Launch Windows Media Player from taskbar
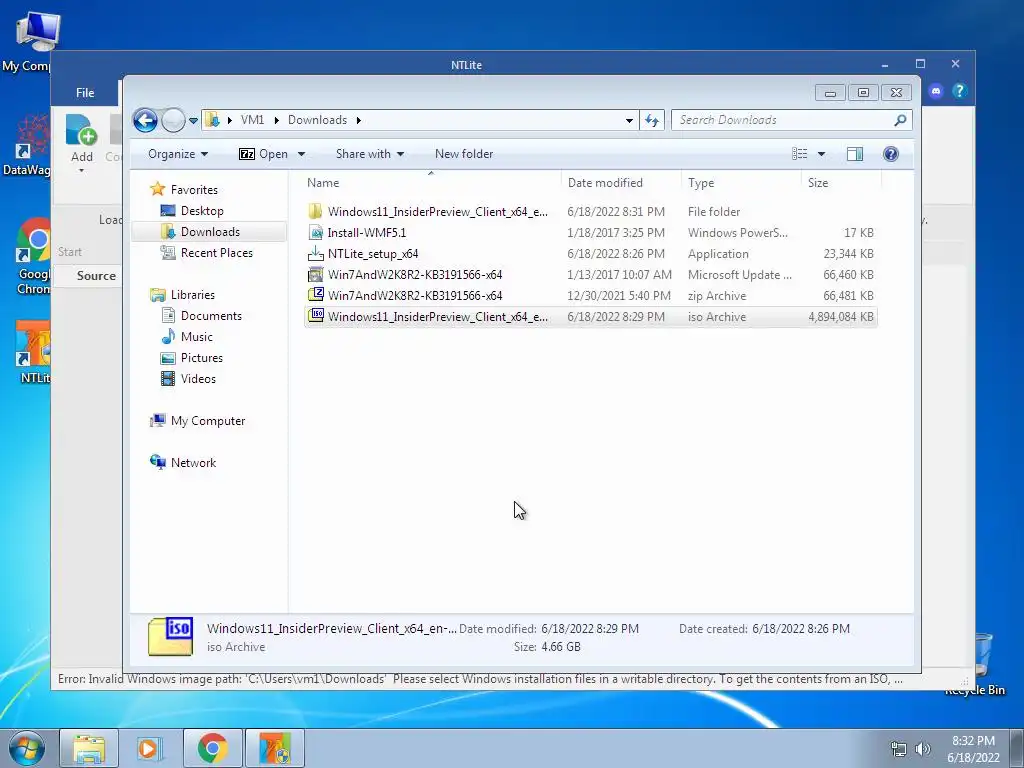Viewport: 1024px width, 768px height. point(150,748)
